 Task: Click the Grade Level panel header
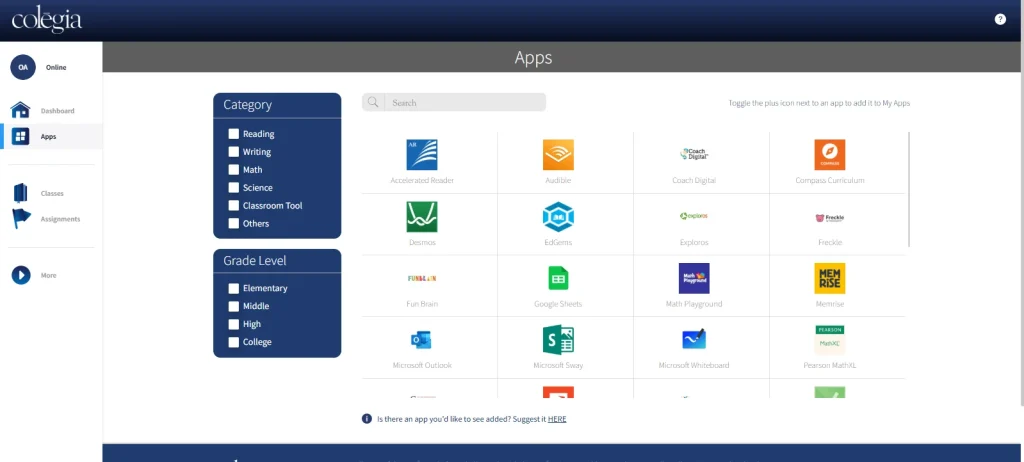(277, 261)
